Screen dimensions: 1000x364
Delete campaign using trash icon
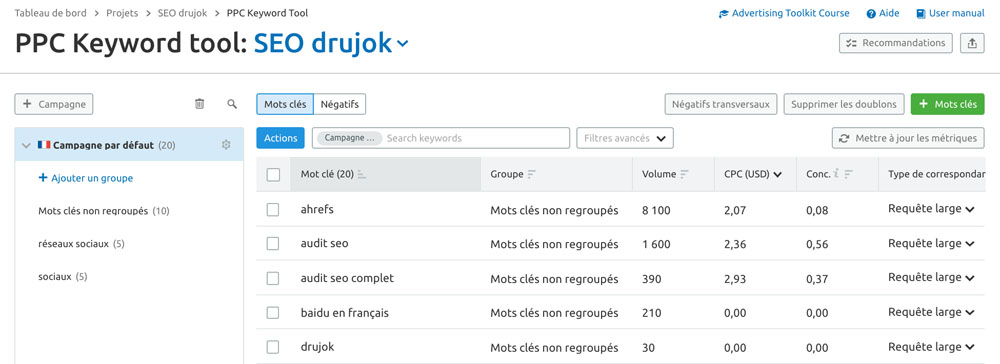(x=200, y=104)
